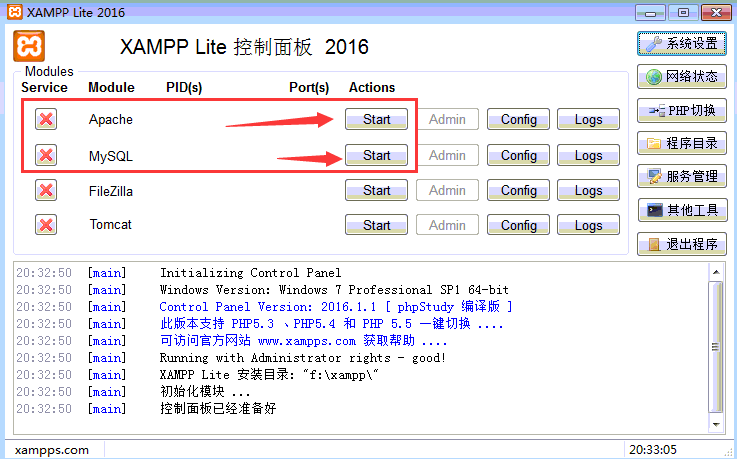Toggle the Tomcat service red X box
The image size is (737, 459).
(46, 225)
